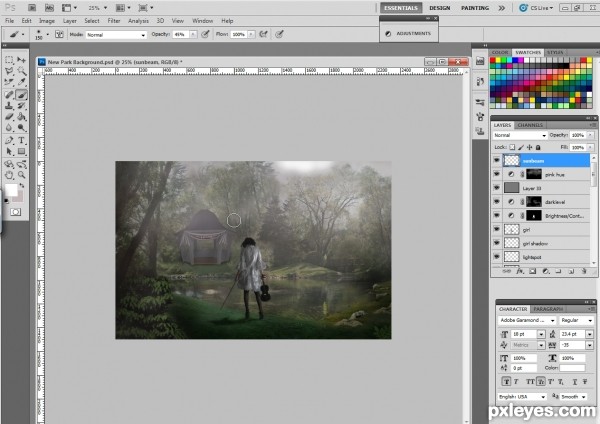This screenshot has width=600, height=424.
Task: Switch to Paragraph tab
Action: [x=548, y=309]
